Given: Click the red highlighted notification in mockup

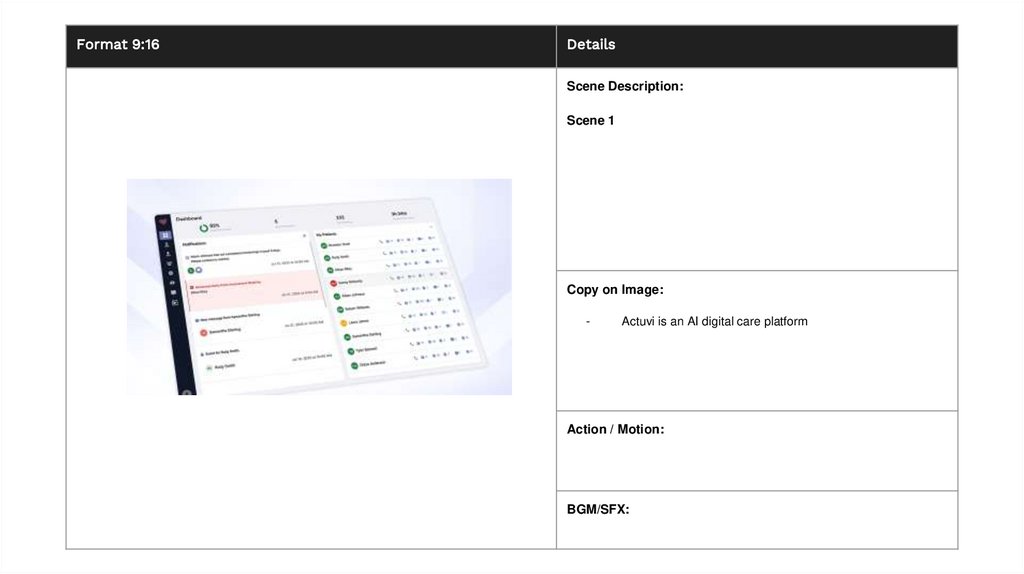Looking at the screenshot, I should click(x=255, y=290).
